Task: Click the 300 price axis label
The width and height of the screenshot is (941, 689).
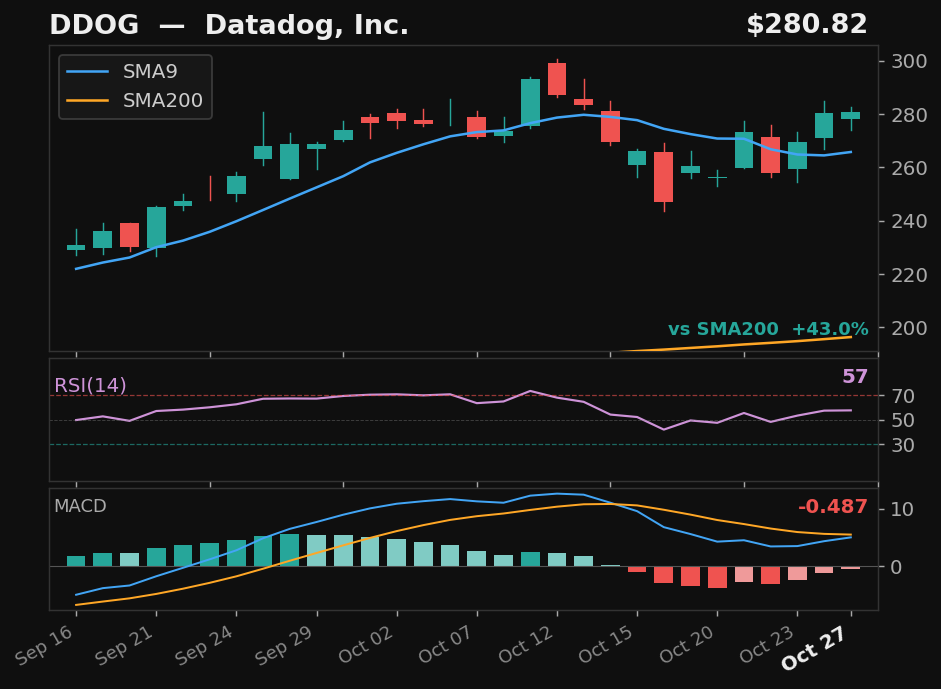Action: [909, 61]
